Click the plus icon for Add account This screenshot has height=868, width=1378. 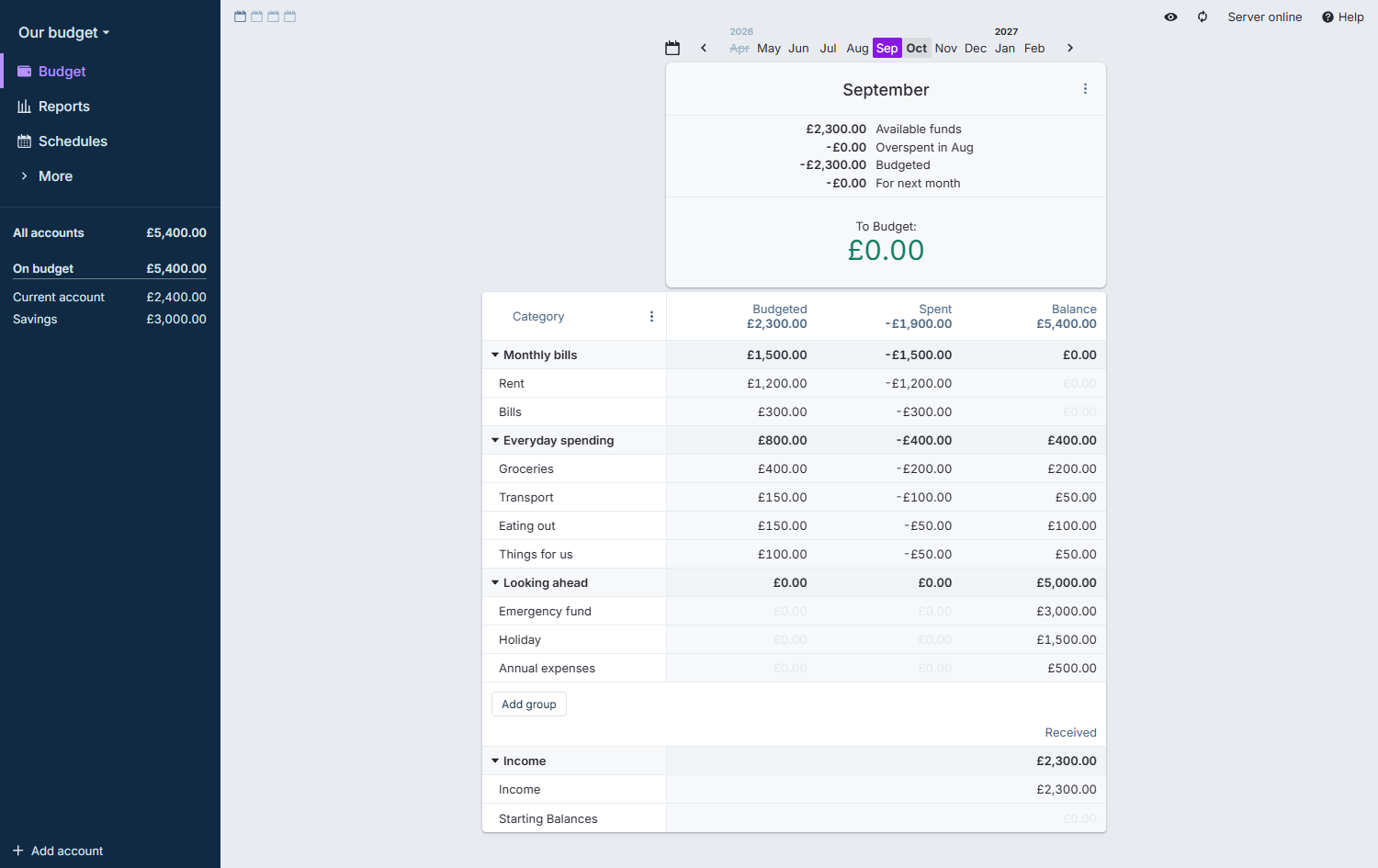[x=18, y=851]
